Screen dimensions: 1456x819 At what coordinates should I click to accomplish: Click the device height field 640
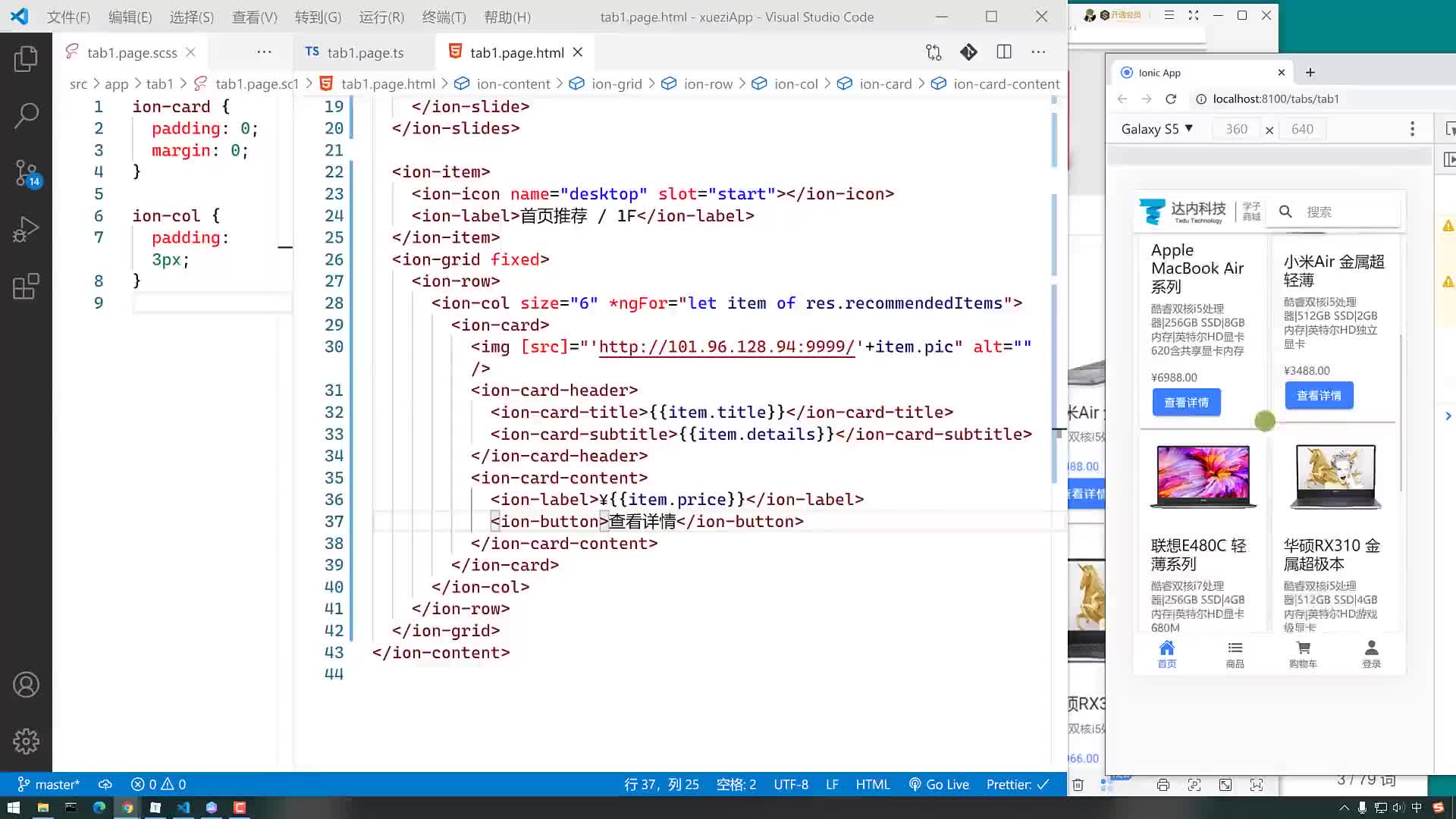1302,129
